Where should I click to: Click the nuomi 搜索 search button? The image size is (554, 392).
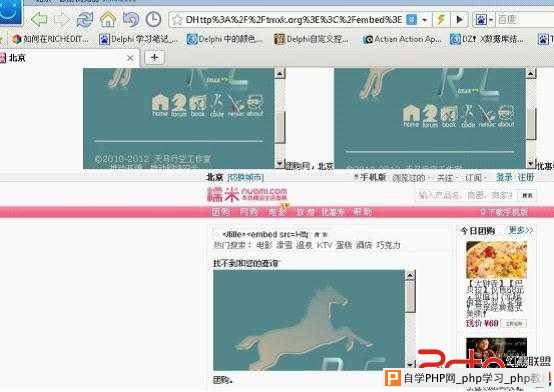[x=527, y=195]
